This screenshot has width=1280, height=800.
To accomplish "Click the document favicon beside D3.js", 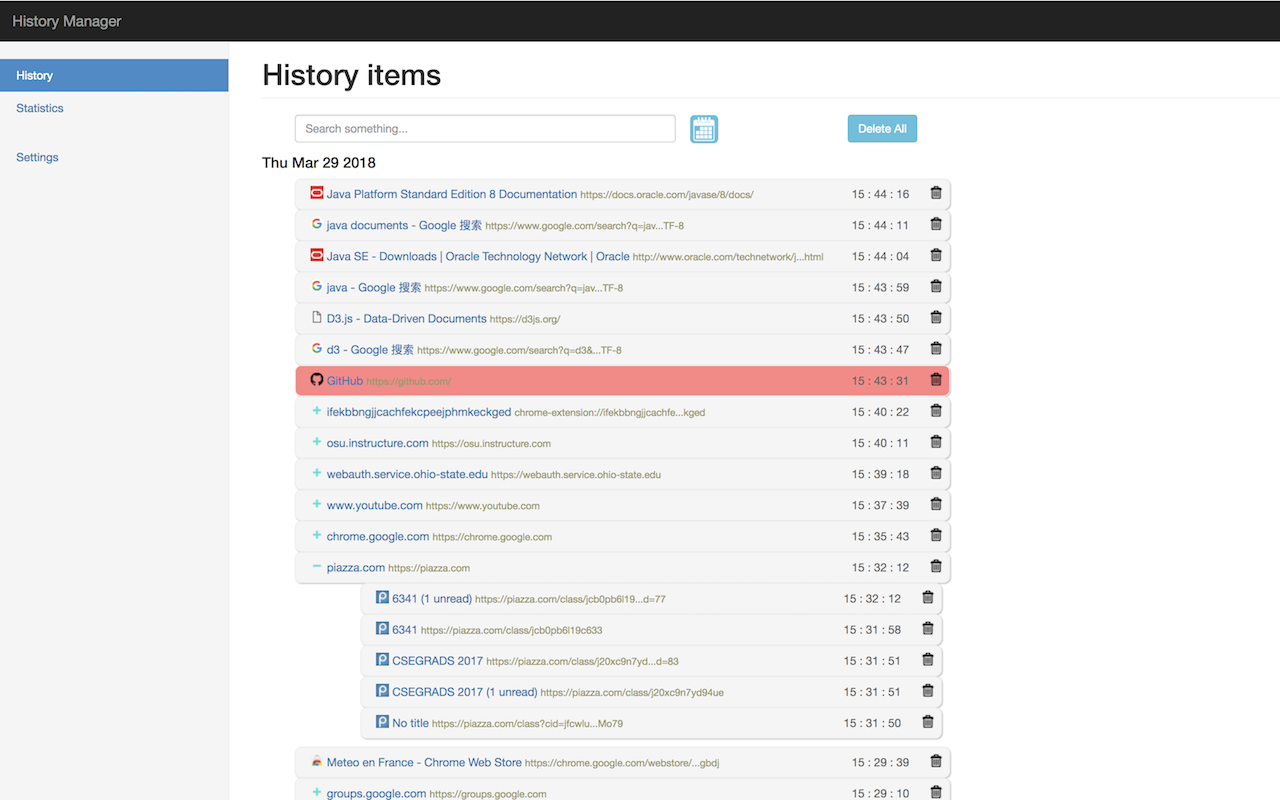I will point(317,318).
